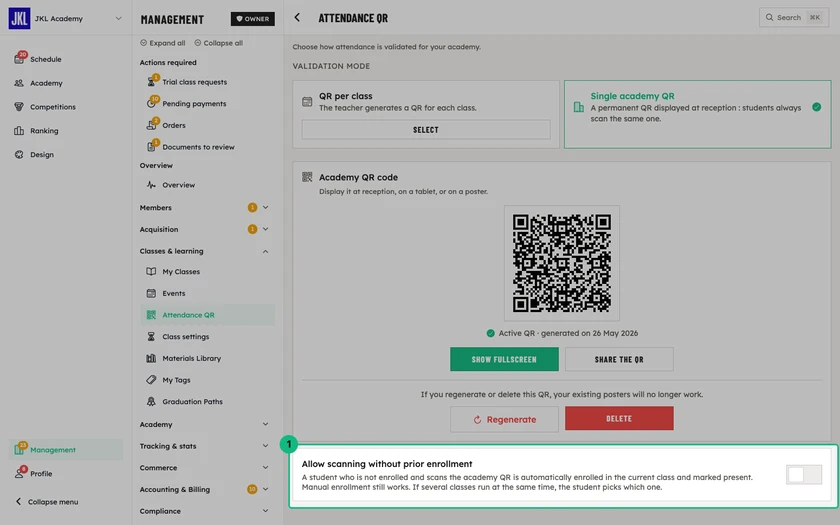Expand the Commerce section

pyautogui.click(x=265, y=468)
